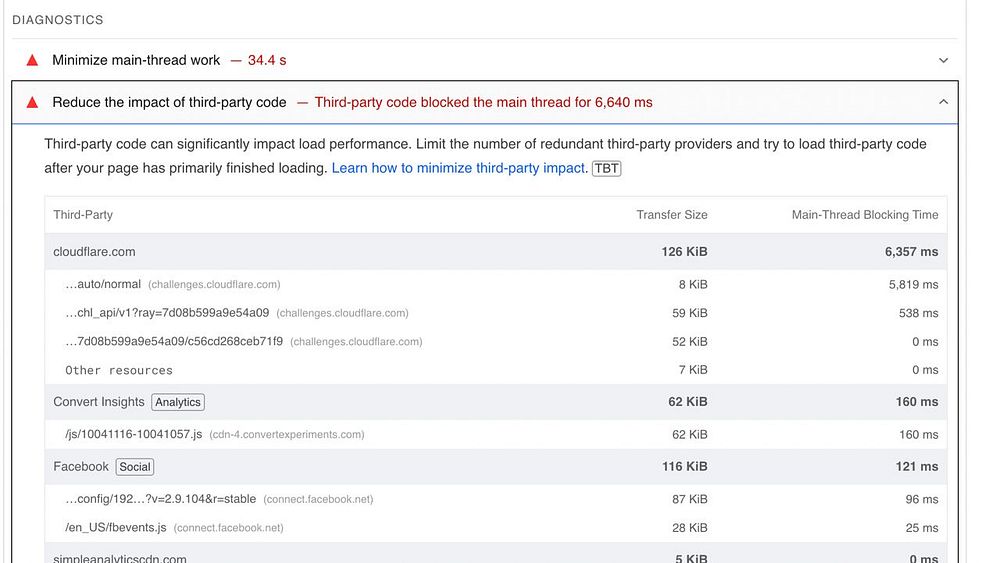
Task: Click the Transfer Size column header
Action: point(672,215)
